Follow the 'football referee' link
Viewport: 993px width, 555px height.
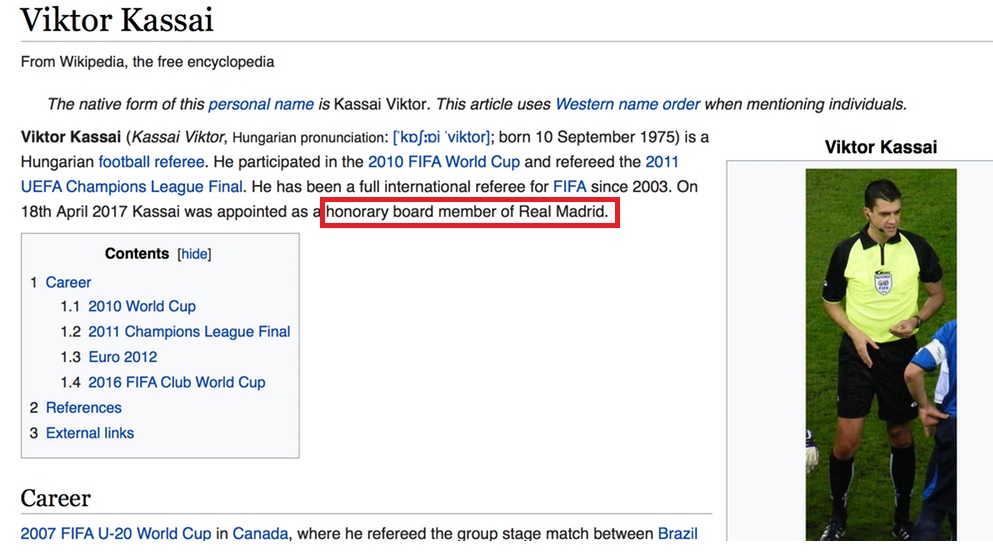[x=151, y=162]
